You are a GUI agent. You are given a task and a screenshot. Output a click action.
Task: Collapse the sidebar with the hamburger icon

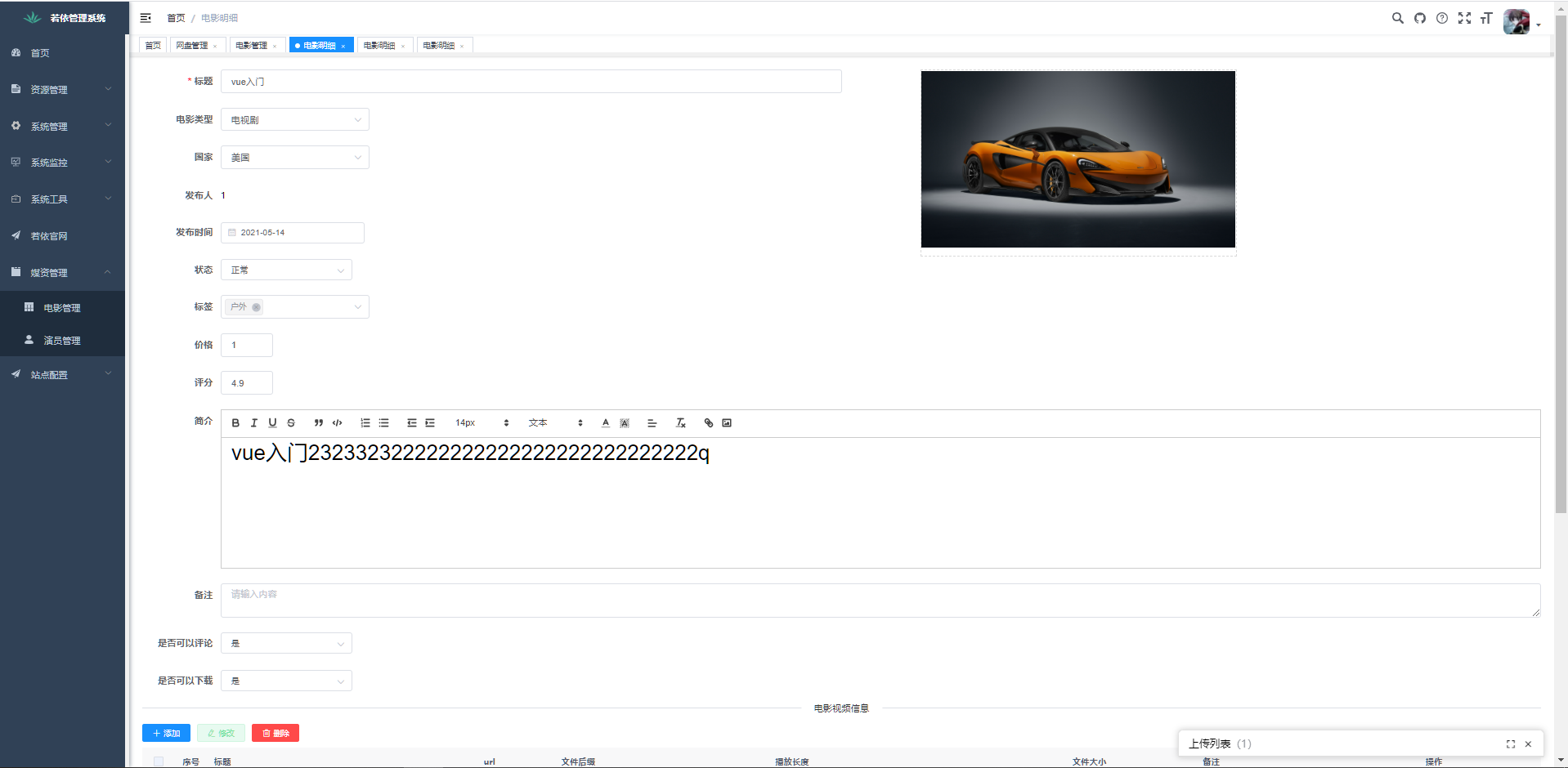pyautogui.click(x=146, y=18)
